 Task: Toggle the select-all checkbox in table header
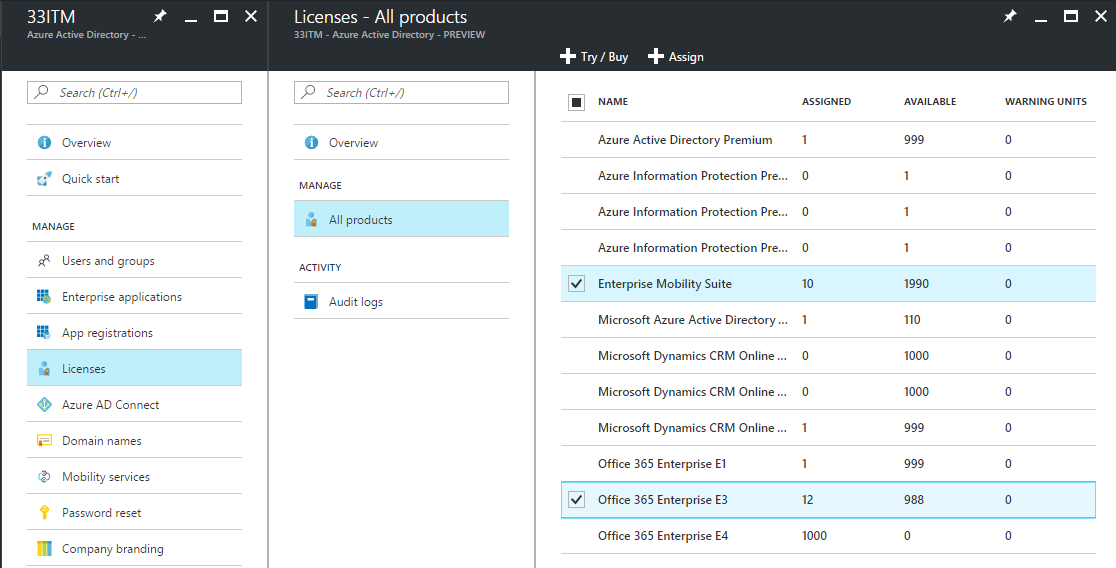577,102
